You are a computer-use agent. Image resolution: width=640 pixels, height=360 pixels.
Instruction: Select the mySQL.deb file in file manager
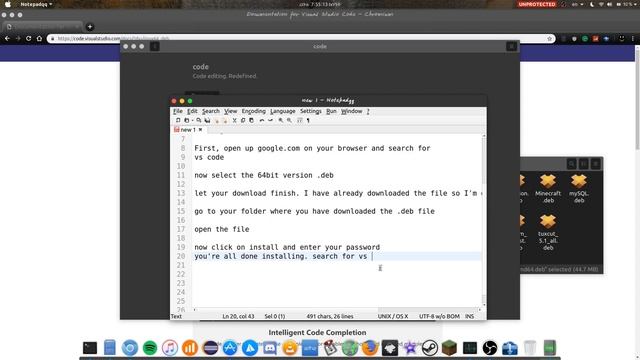coord(579,189)
